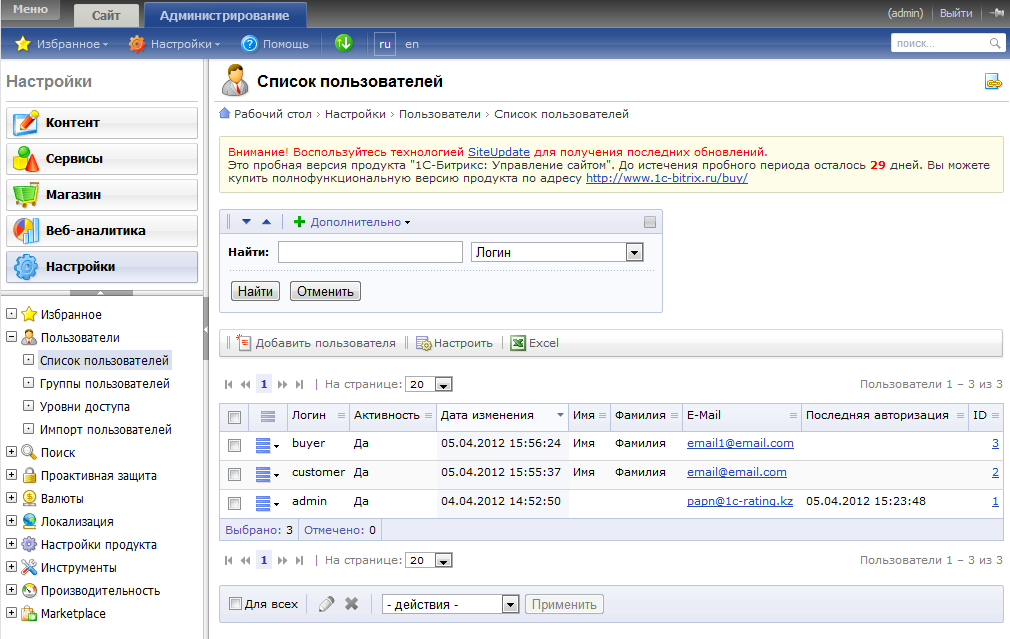Open the email1@email.com link
Viewport: 1010px width, 639px height.
pyautogui.click(x=740, y=443)
